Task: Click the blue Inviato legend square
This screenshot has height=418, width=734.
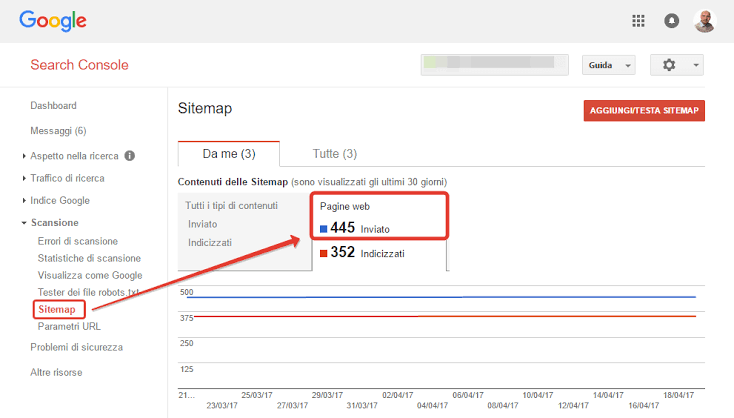Action: click(323, 229)
